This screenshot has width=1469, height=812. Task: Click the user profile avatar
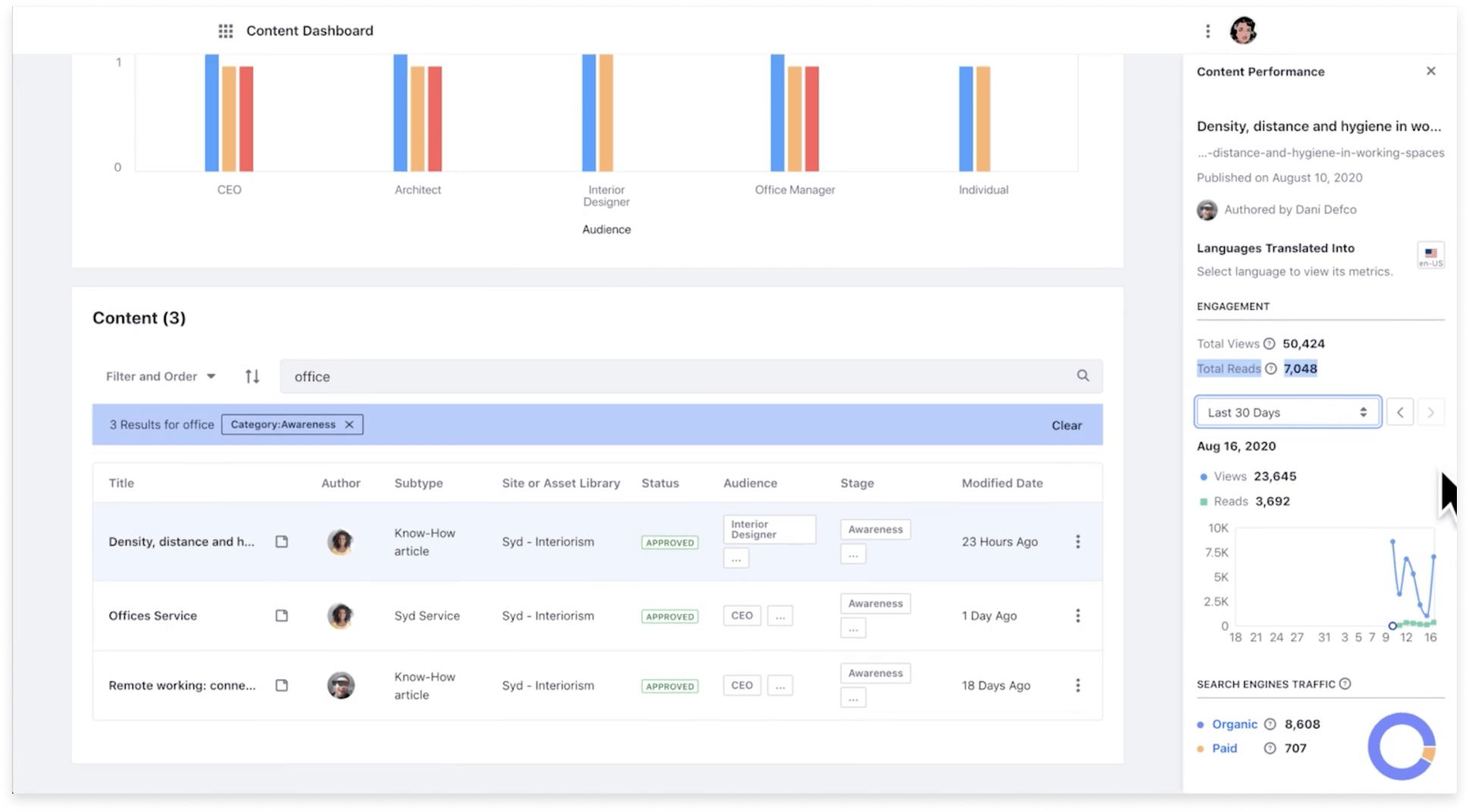(1243, 31)
